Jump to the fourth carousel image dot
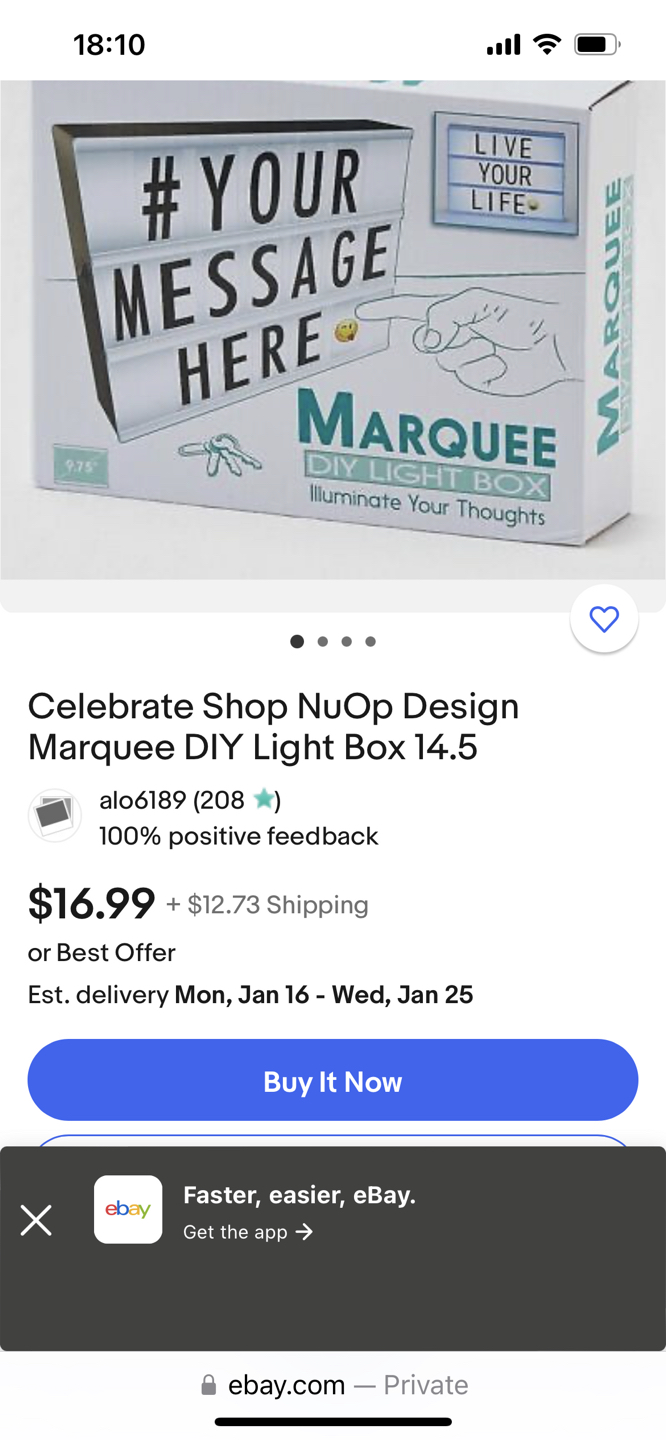This screenshot has width=666, height=1440. click(x=371, y=642)
